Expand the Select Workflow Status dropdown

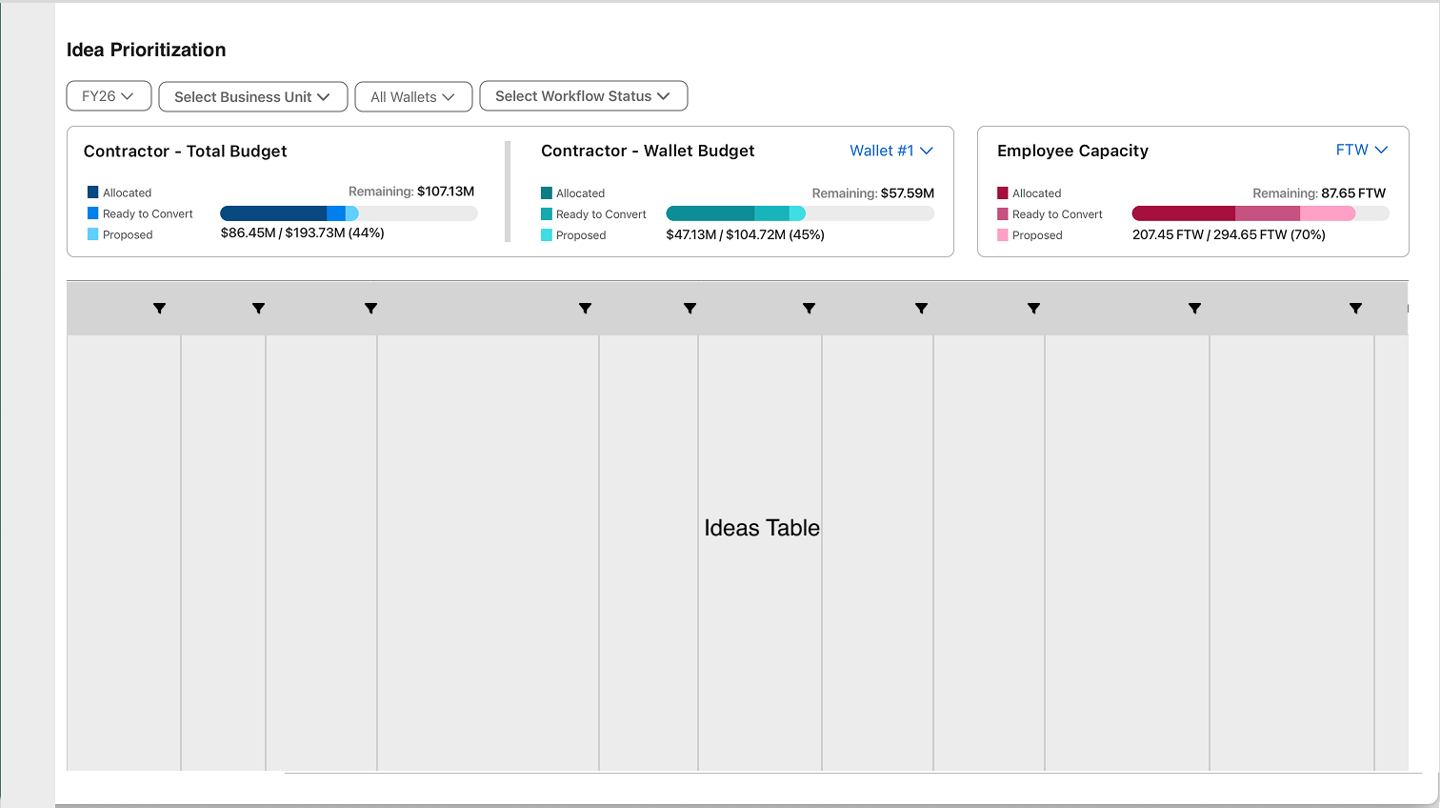tap(583, 96)
